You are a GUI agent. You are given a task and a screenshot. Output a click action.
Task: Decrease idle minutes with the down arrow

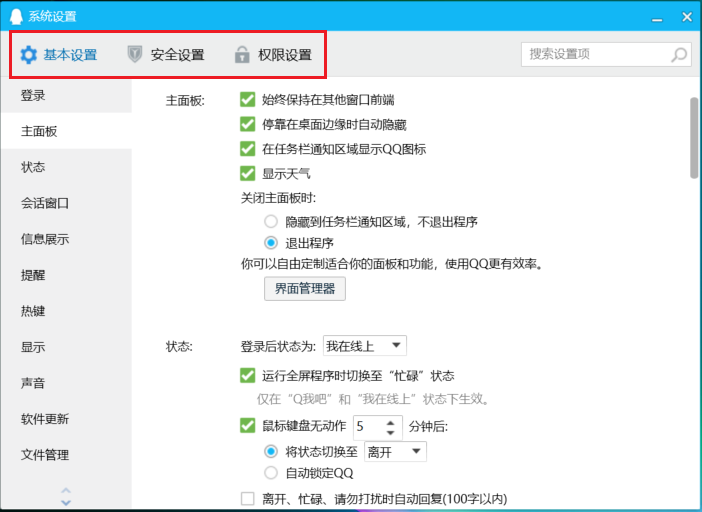390,432
